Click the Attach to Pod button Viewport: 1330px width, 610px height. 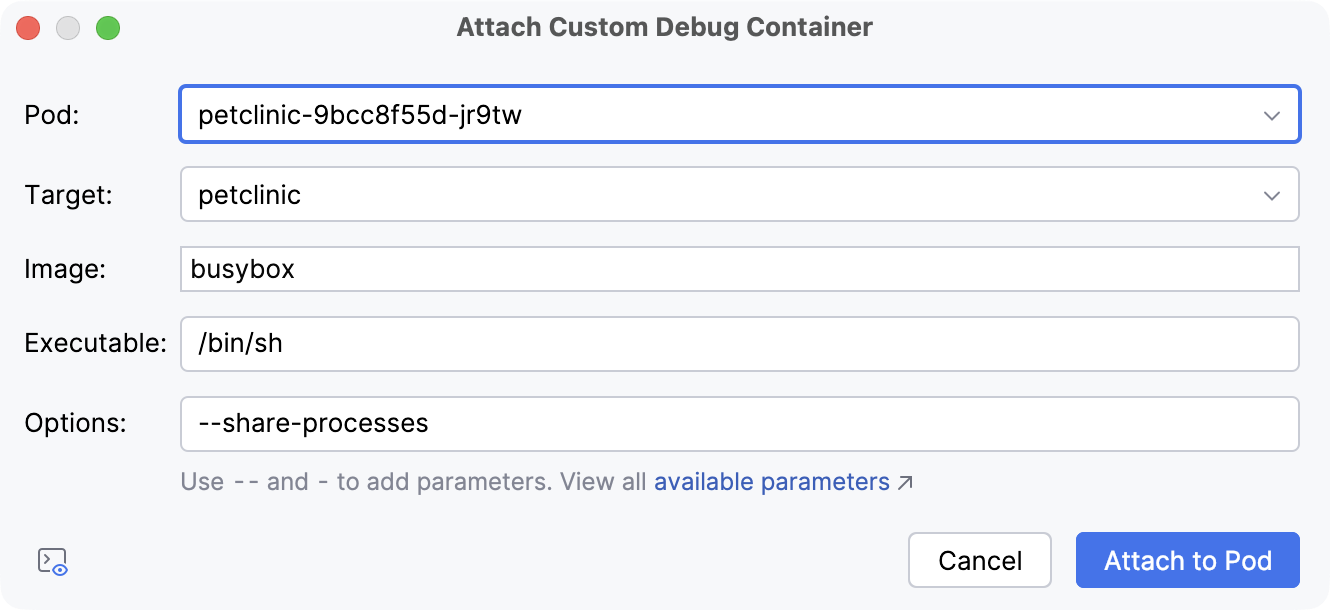[x=1186, y=560]
